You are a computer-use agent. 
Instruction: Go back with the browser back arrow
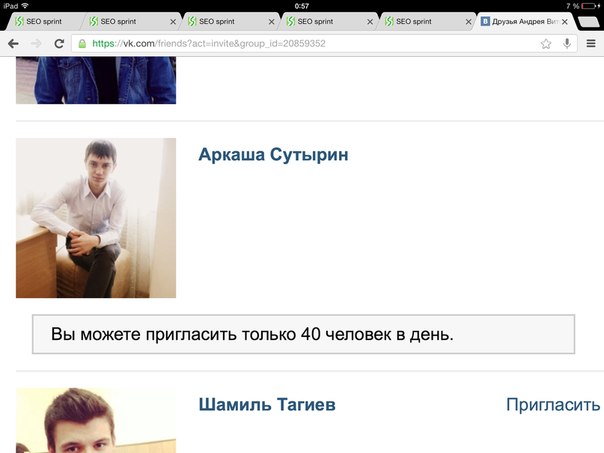click(13, 44)
